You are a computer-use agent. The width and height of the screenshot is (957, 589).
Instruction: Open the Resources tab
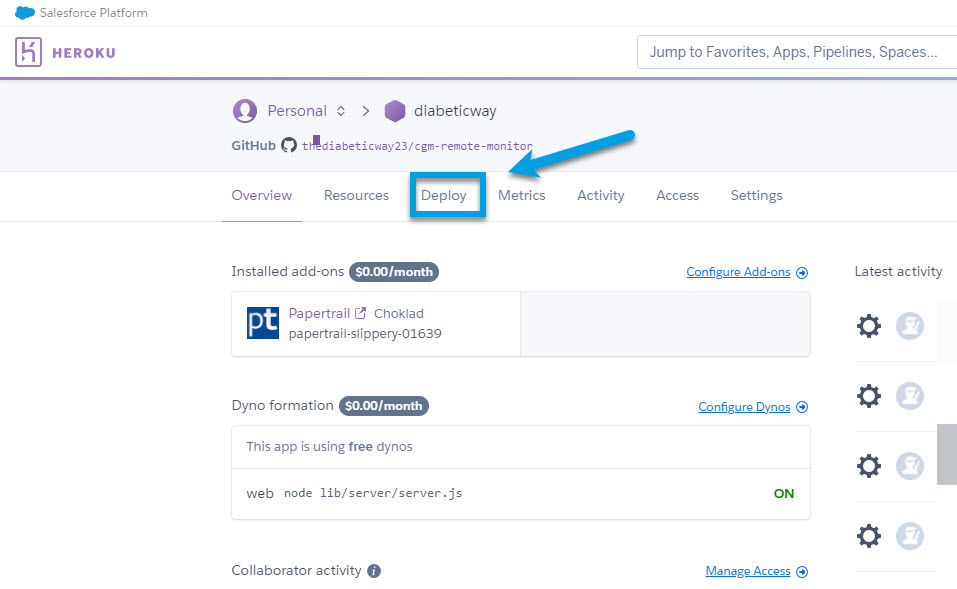tap(356, 195)
